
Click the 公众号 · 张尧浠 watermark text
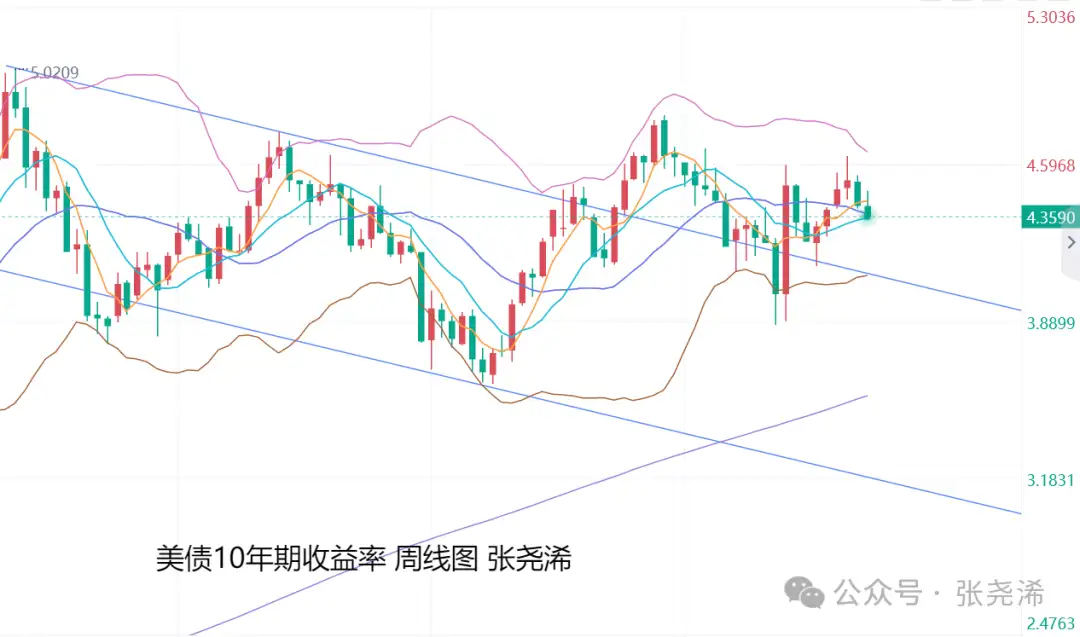tap(939, 593)
